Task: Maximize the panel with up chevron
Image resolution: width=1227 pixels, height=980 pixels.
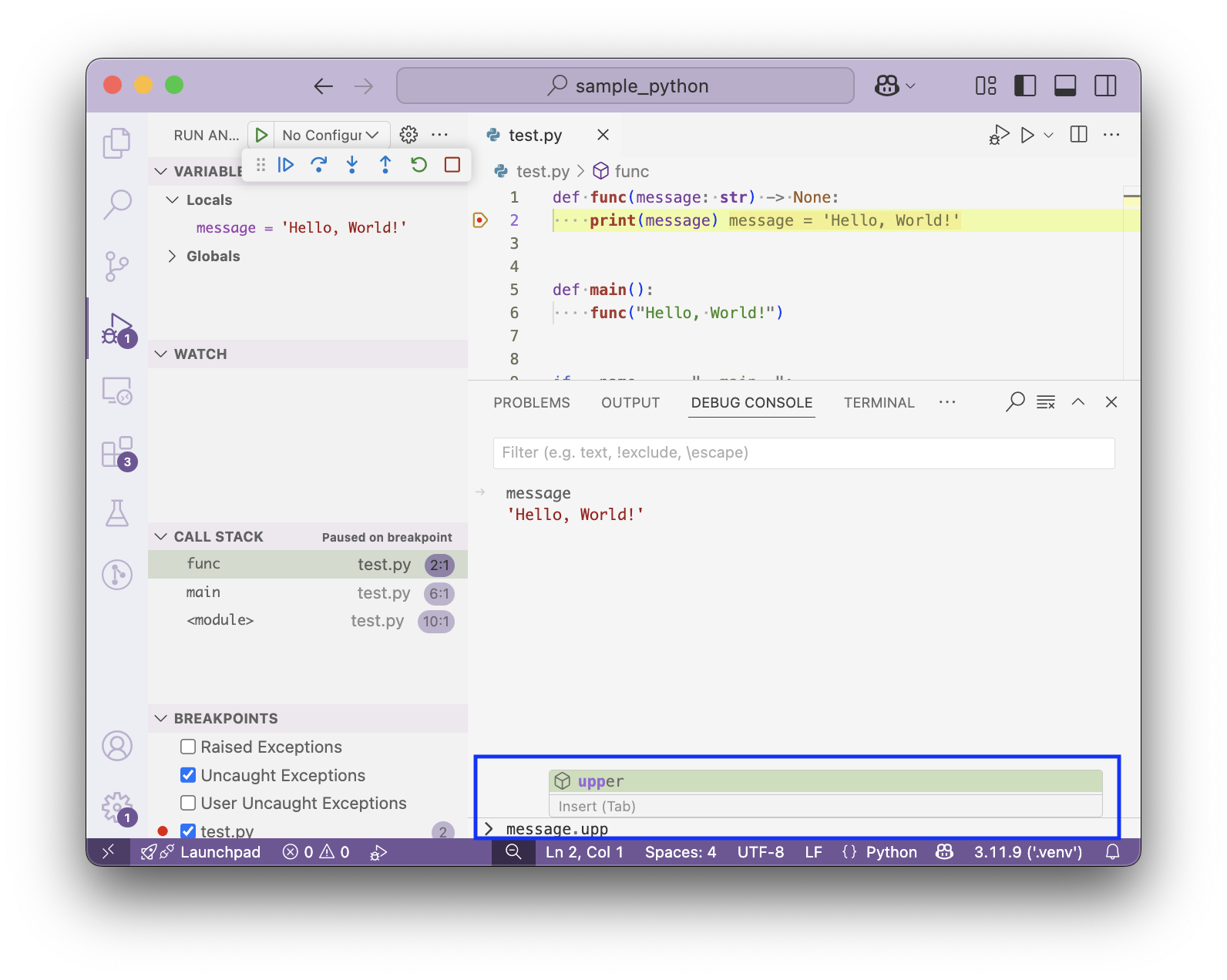Action: pos(1078,402)
